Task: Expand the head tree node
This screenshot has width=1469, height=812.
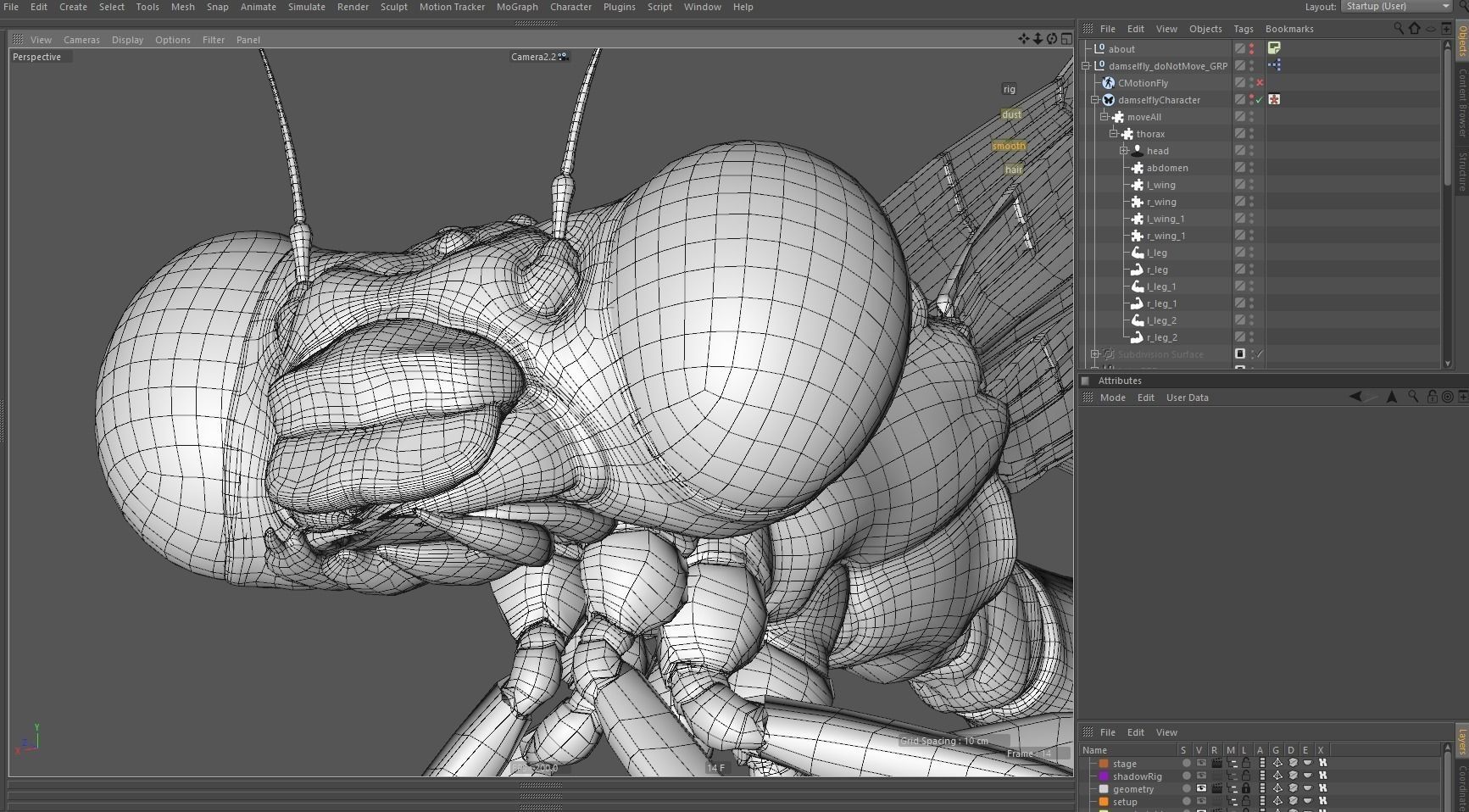Action: [x=1123, y=150]
